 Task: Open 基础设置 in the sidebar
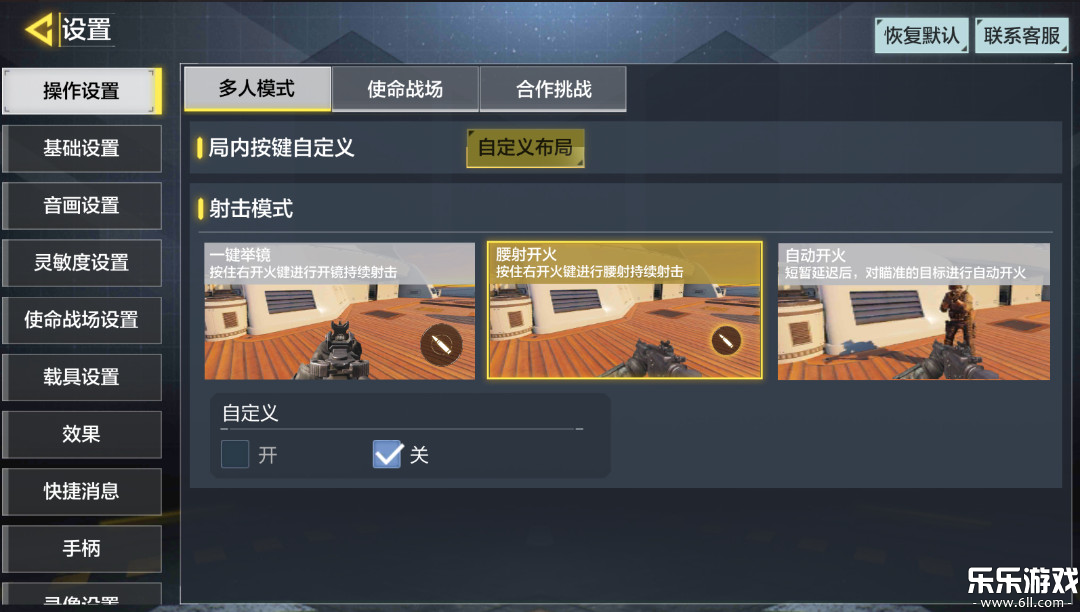[x=82, y=148]
